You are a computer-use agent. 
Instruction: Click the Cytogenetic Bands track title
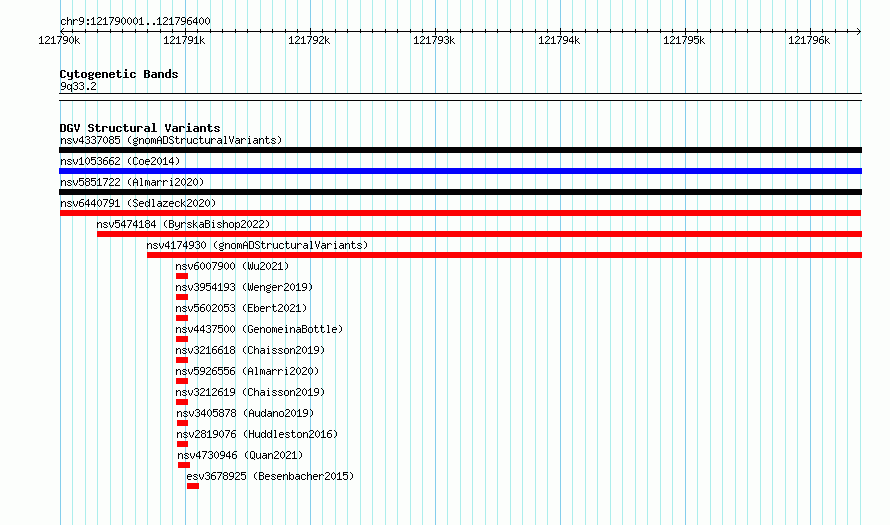(119, 74)
